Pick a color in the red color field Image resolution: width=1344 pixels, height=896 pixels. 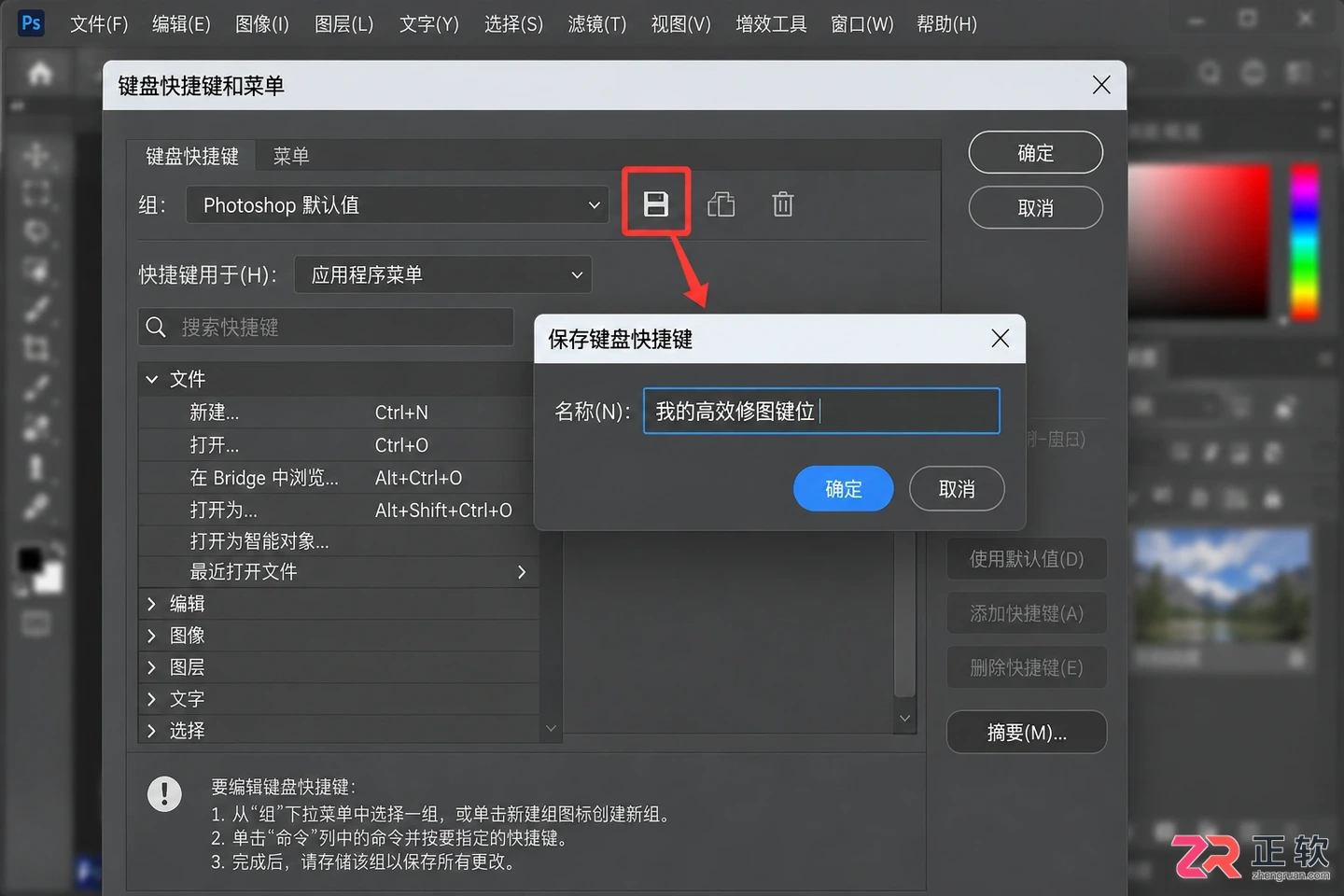tap(1200, 243)
